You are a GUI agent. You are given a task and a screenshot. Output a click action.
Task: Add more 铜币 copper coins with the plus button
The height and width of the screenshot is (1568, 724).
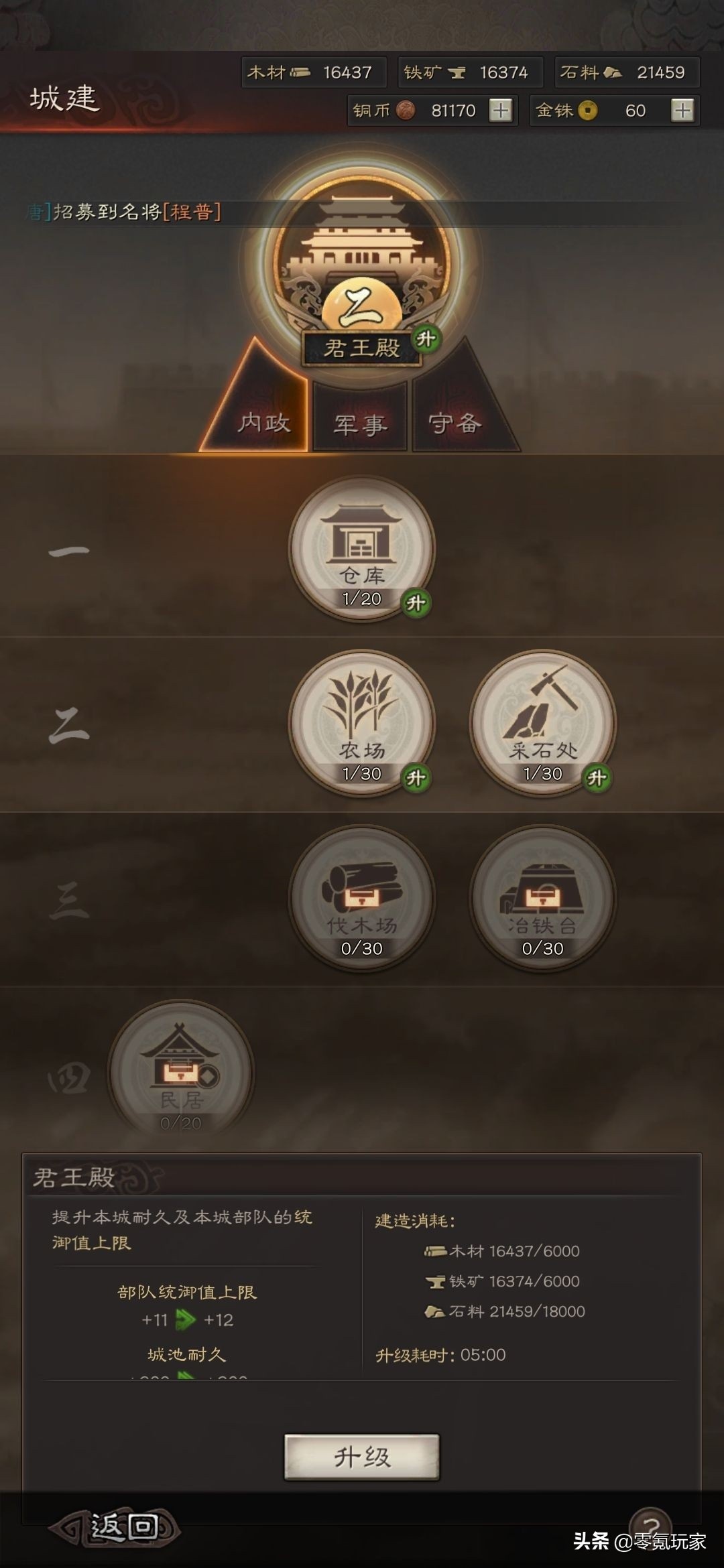point(500,111)
